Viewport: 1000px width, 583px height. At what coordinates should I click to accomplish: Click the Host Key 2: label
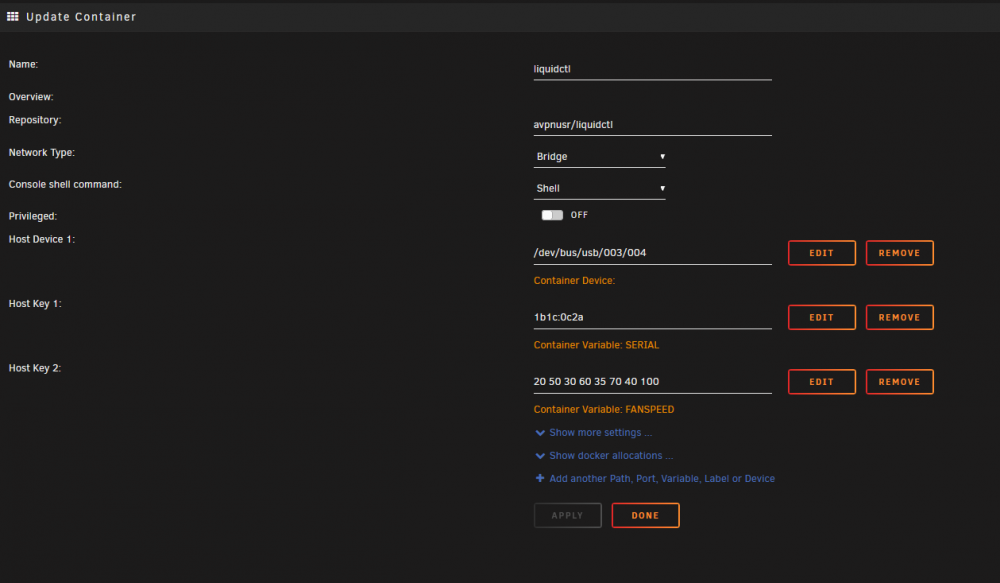tap(34, 368)
